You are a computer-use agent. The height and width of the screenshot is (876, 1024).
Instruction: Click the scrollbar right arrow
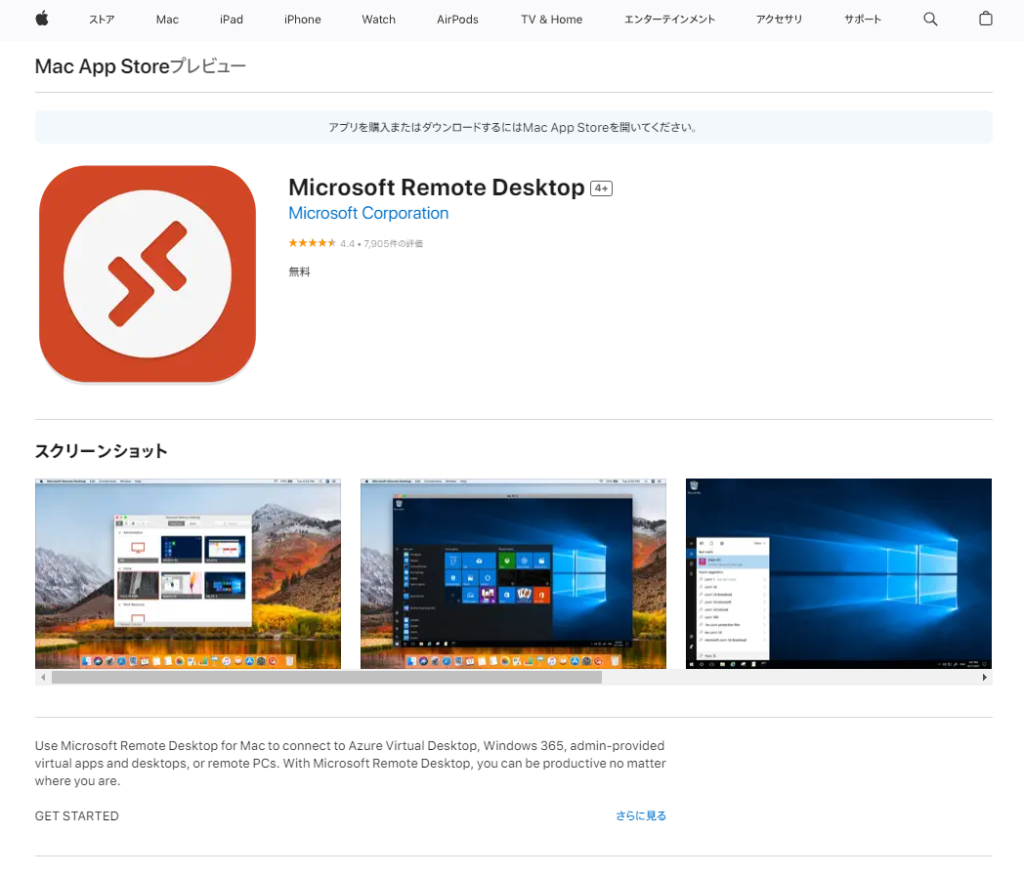click(x=984, y=677)
